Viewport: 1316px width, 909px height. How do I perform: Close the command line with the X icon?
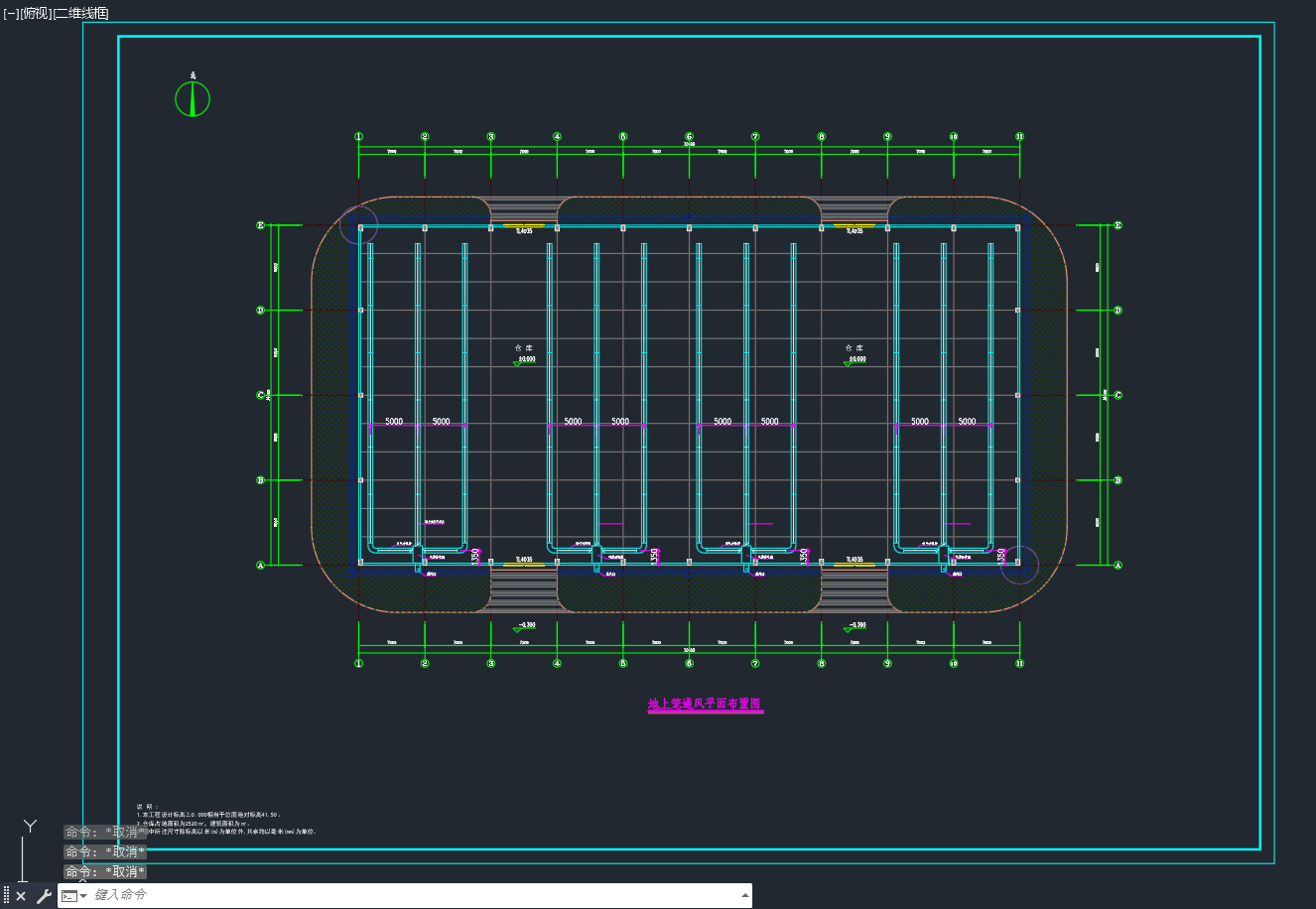tap(21, 896)
